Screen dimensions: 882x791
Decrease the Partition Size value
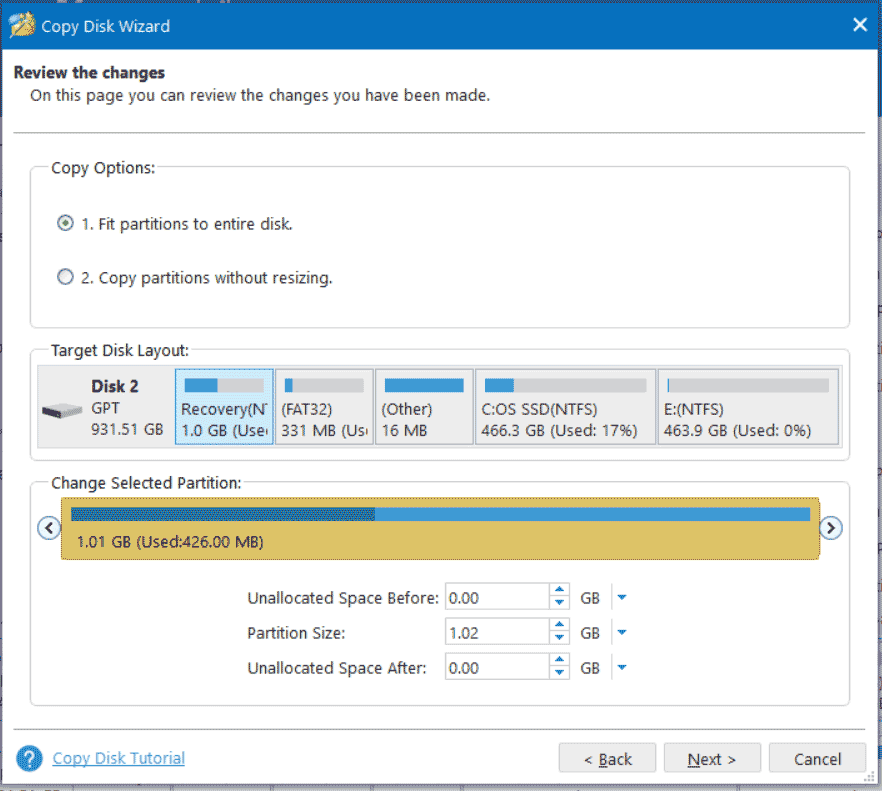tap(559, 639)
